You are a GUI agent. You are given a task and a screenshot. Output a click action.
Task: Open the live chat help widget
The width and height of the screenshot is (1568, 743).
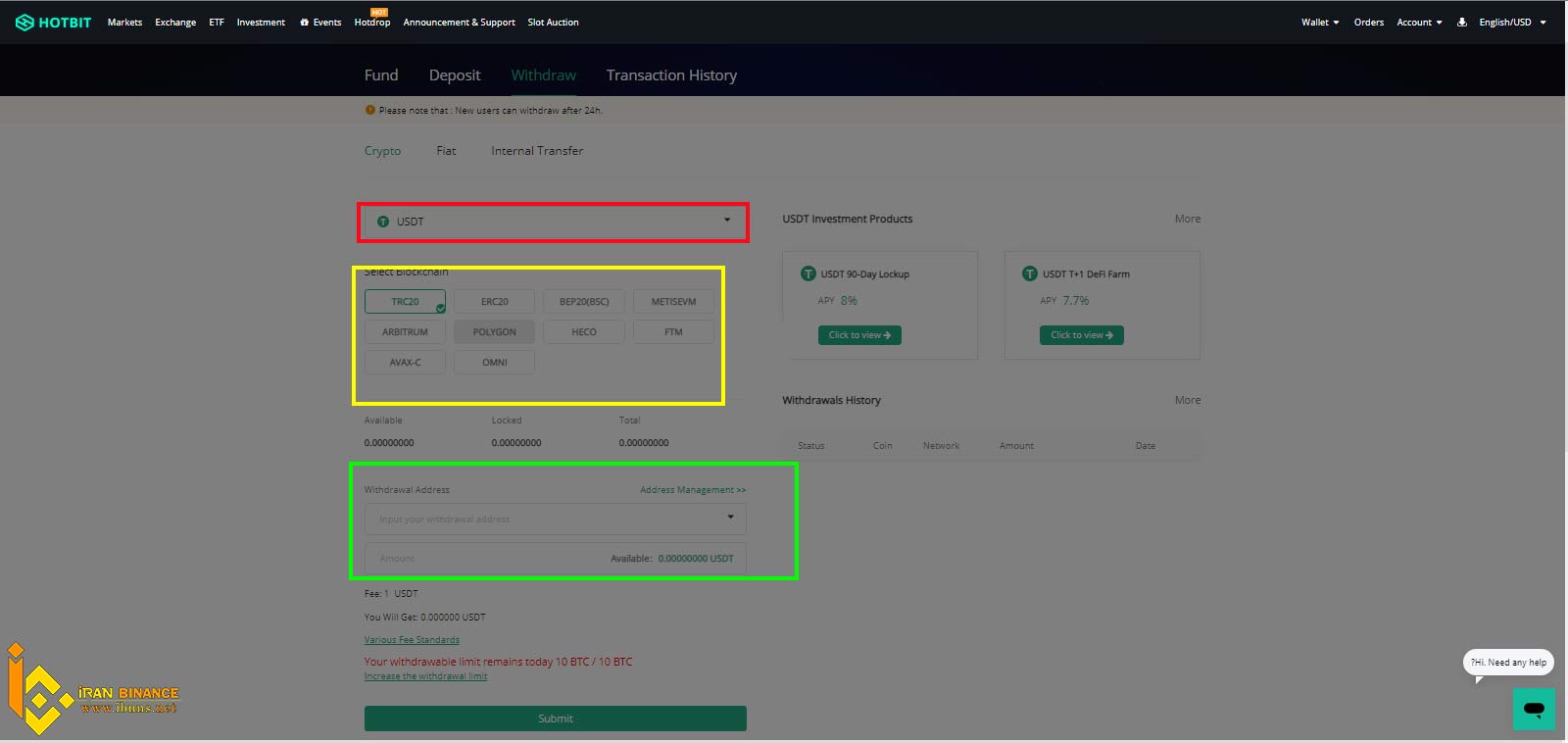coord(1534,709)
